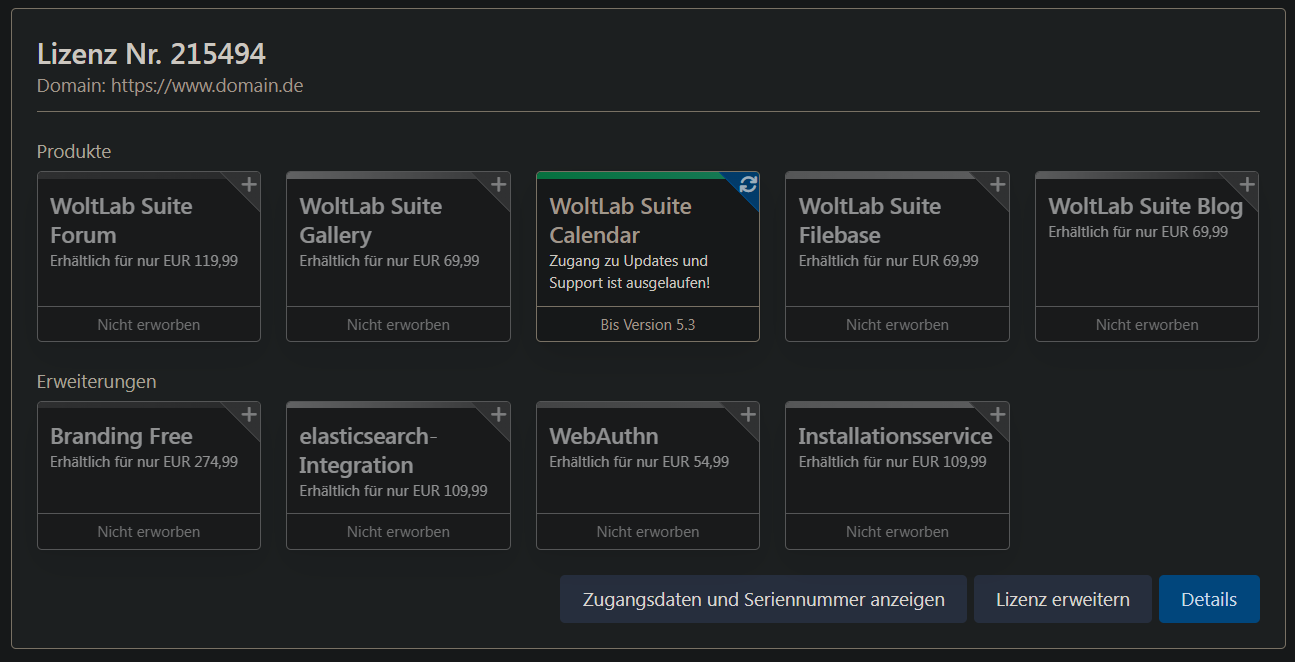Add WebAuthn via its plus icon
The height and width of the screenshot is (662, 1295).
coord(748,415)
